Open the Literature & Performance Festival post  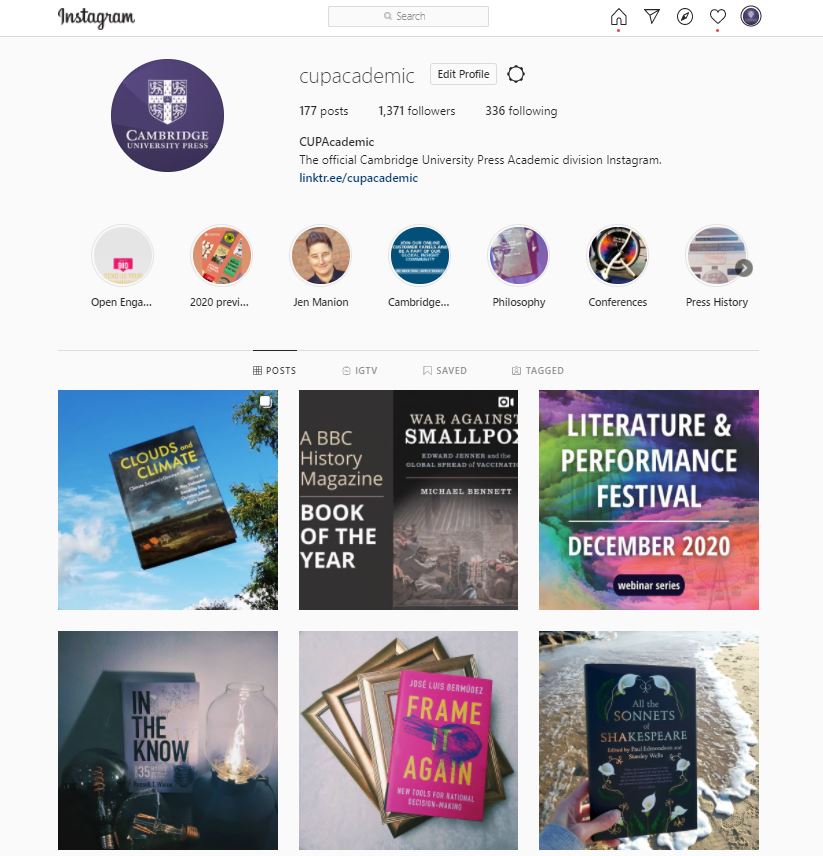[649, 500]
